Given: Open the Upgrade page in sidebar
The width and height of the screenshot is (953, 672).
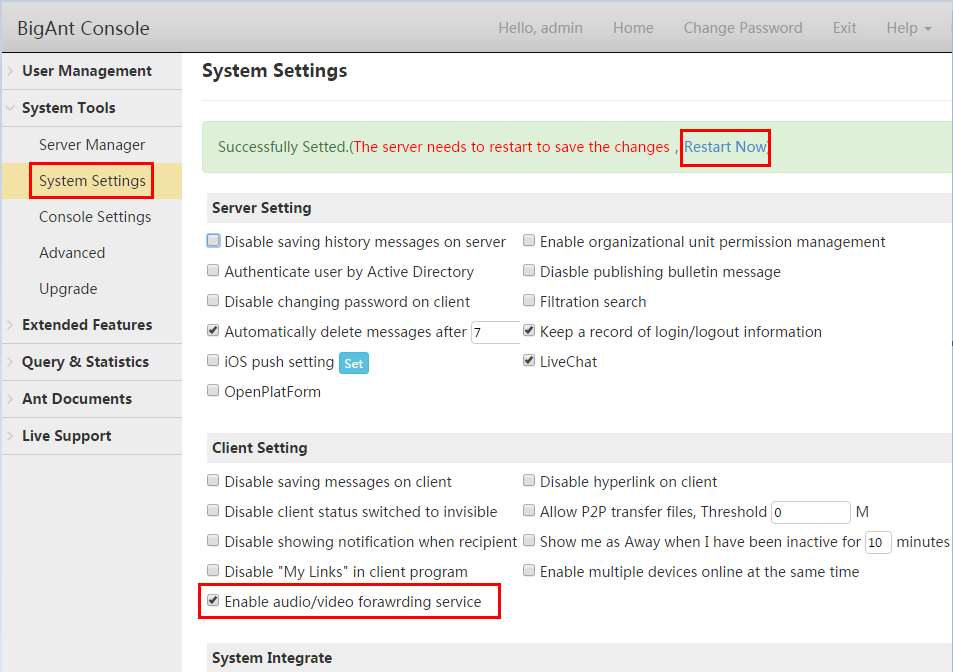Looking at the screenshot, I should coord(68,289).
